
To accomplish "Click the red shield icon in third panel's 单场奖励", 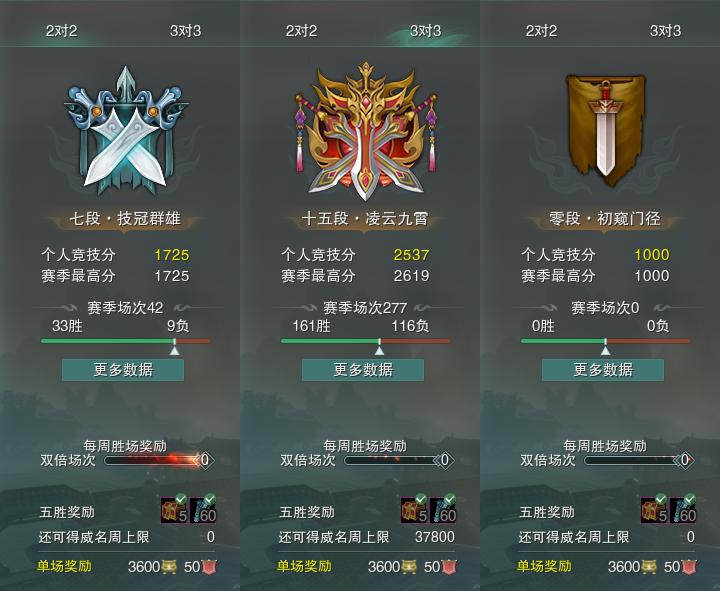I will tap(688, 567).
